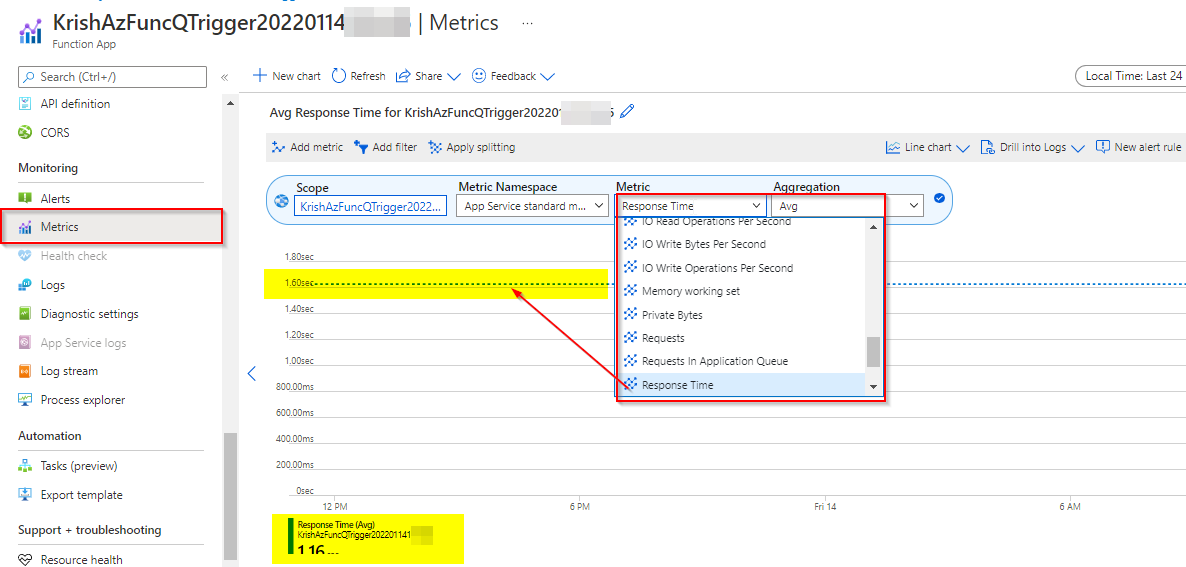The width and height of the screenshot is (1186, 567).
Task: Click the Log stream icon
Action: [x=25, y=371]
